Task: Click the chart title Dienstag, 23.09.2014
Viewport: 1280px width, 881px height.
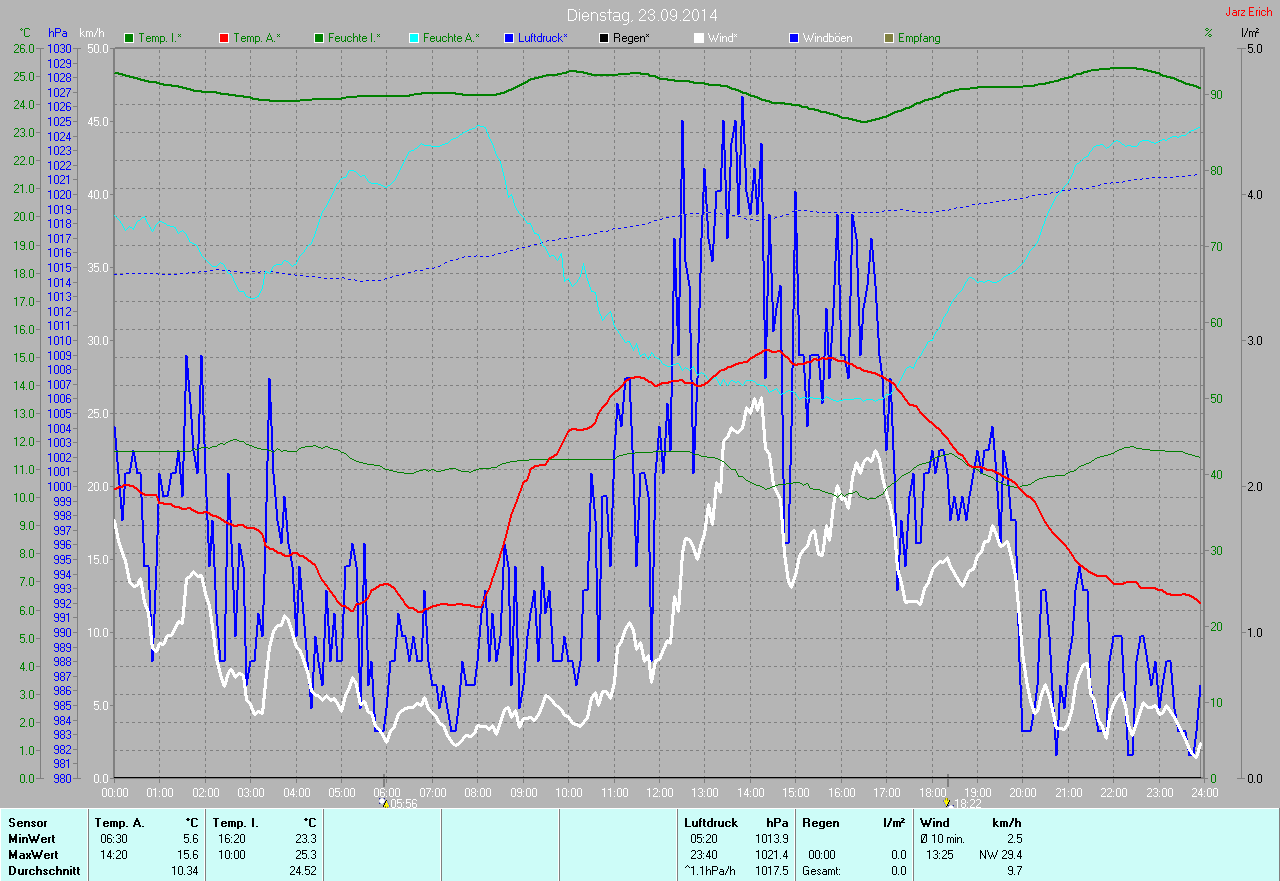Action: (641, 15)
